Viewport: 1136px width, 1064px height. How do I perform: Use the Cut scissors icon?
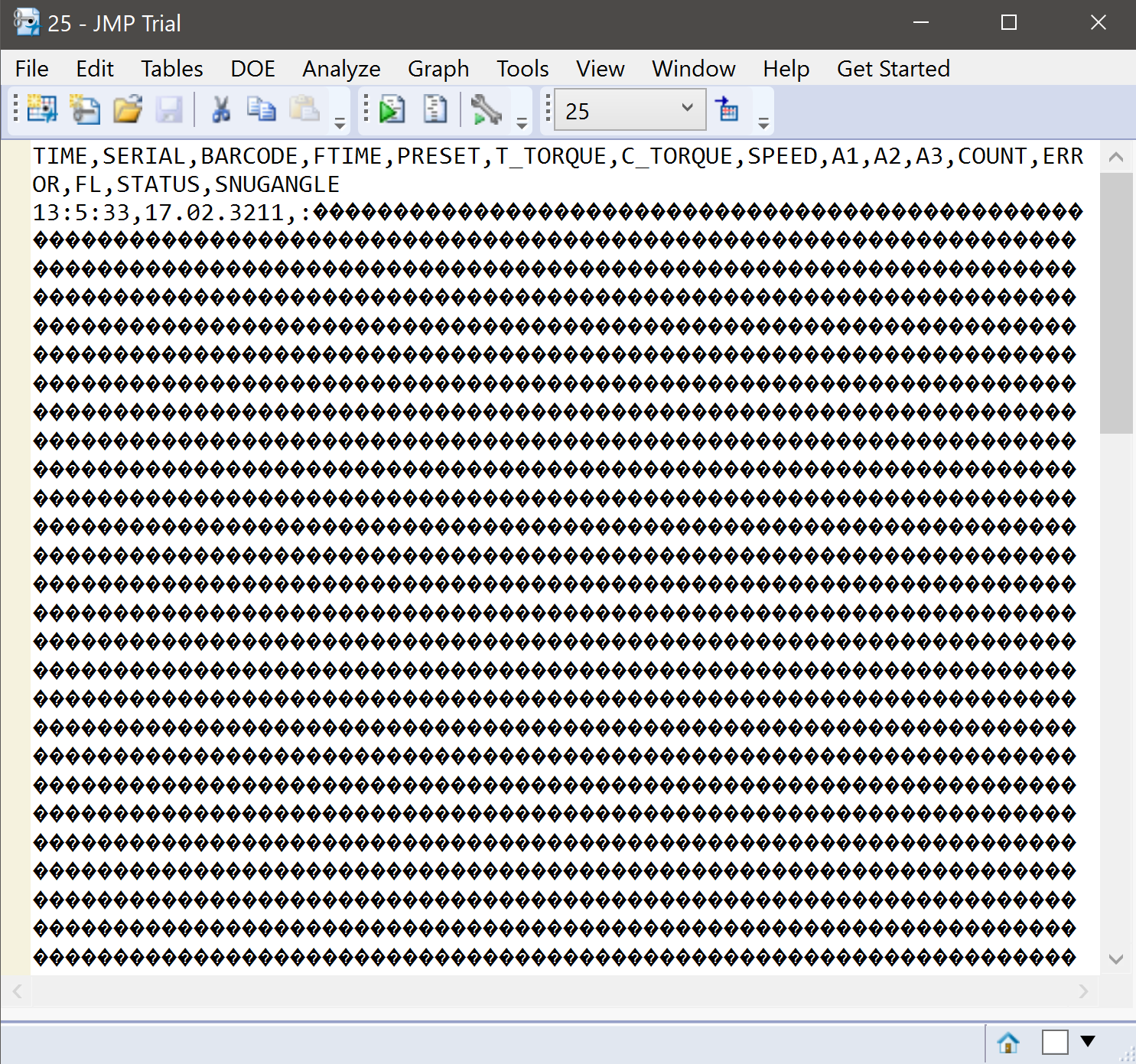coord(221,109)
